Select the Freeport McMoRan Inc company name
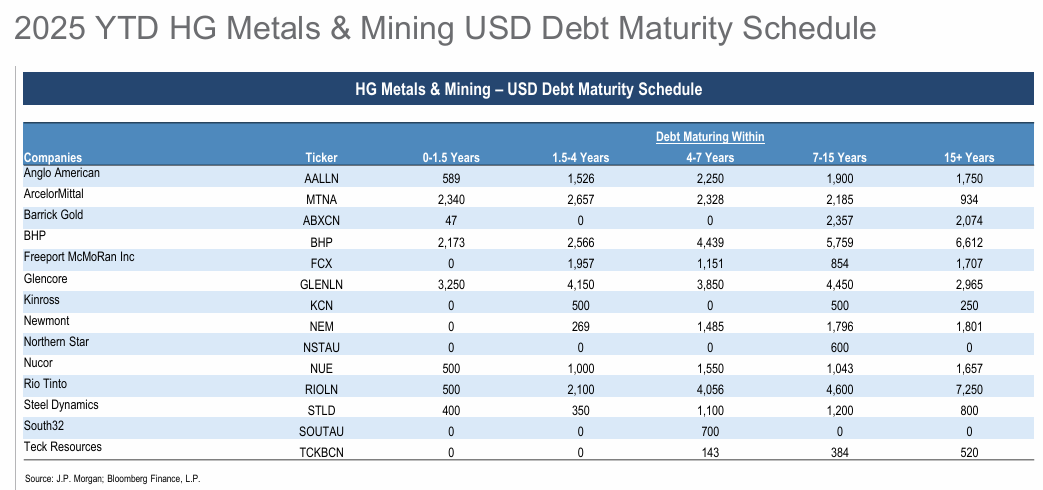The height and width of the screenshot is (490, 1043). (x=79, y=257)
